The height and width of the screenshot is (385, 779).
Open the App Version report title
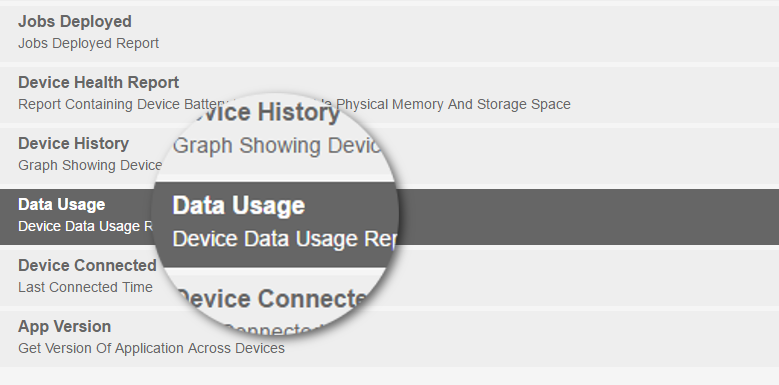pos(65,326)
